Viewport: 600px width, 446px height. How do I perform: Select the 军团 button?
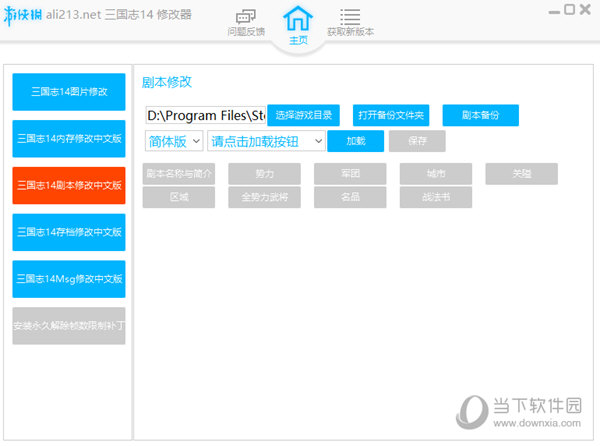(350, 174)
